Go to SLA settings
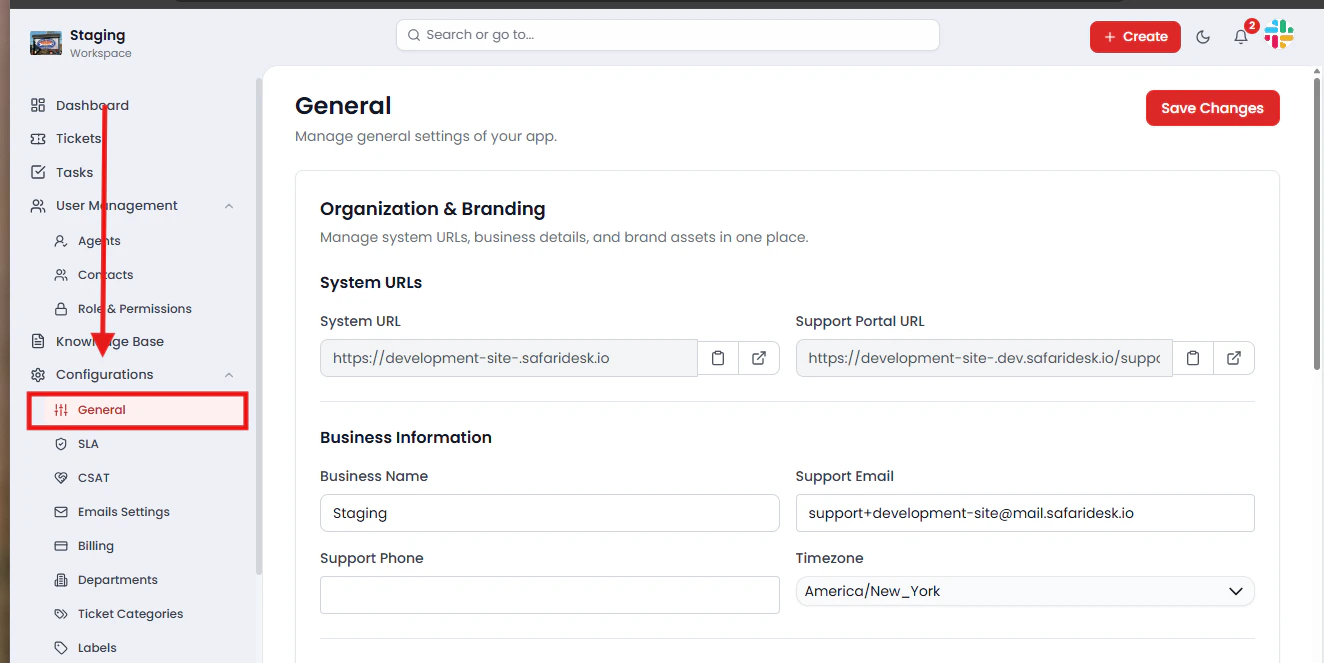1324x663 pixels. click(88, 444)
